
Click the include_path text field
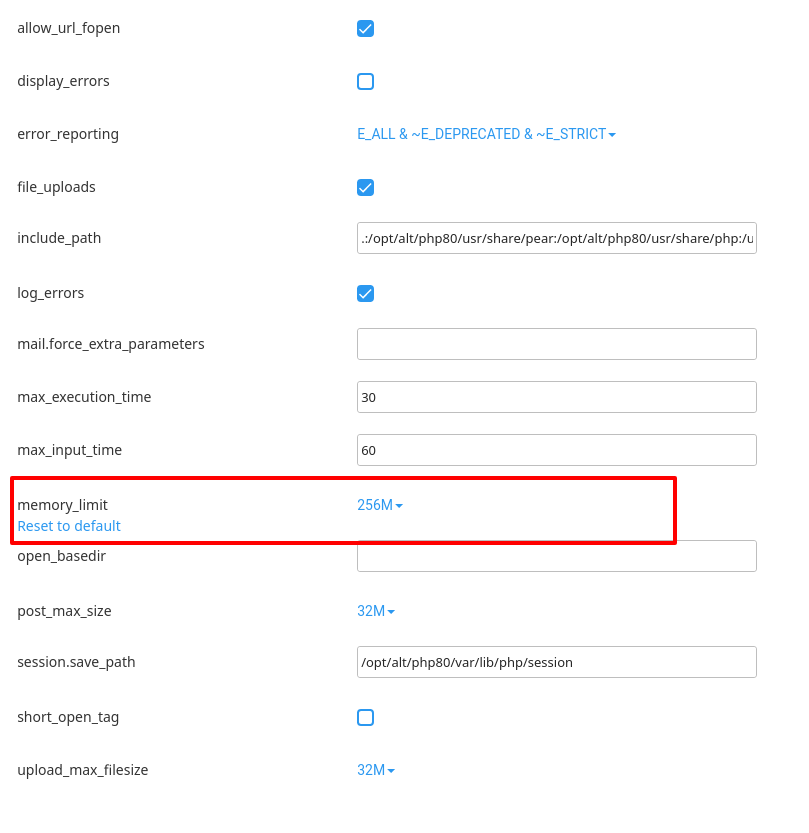pos(557,238)
